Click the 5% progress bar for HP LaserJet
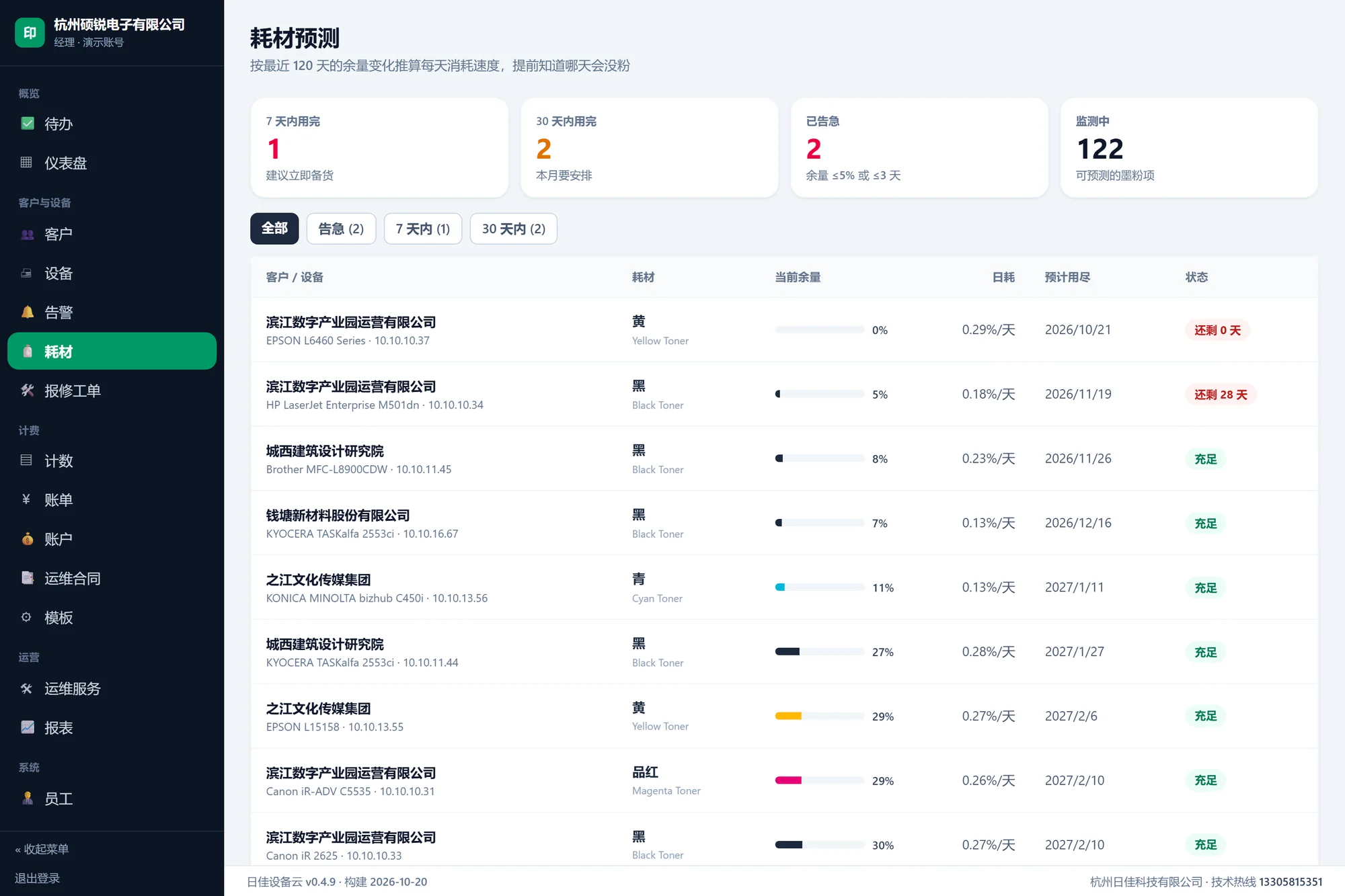1345x896 pixels. [x=820, y=394]
